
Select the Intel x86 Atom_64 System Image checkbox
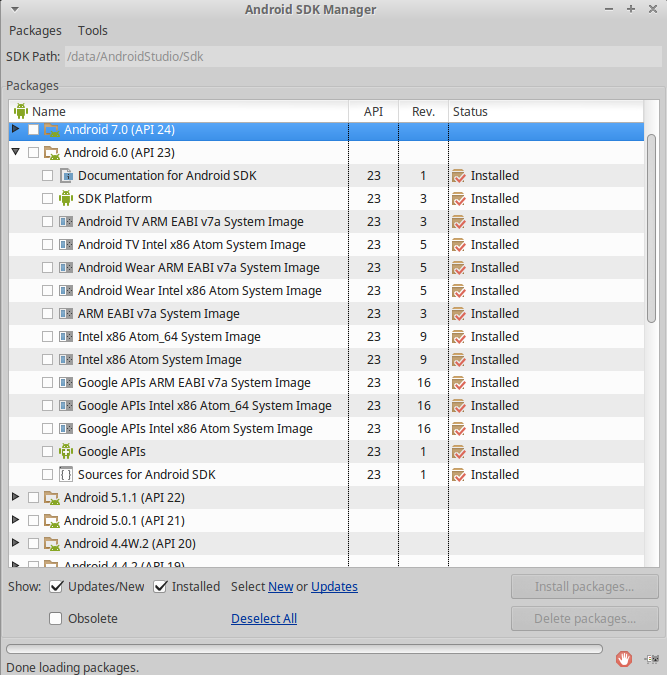(x=47, y=337)
